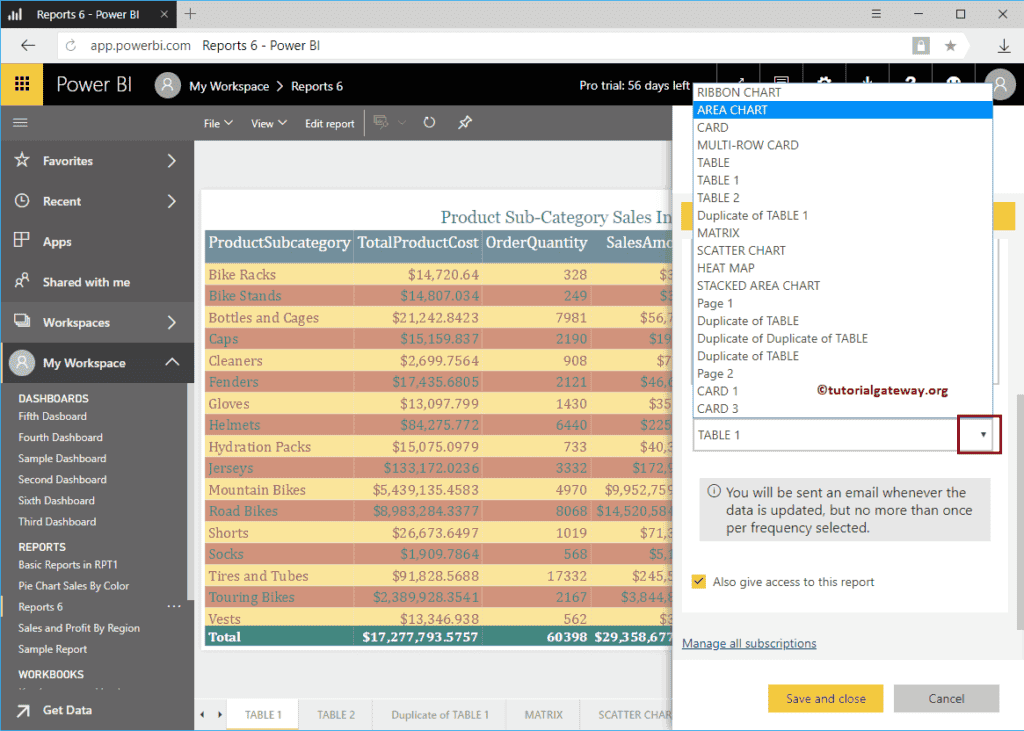Open the Apps icon in sidebar
Image resolution: width=1024 pixels, height=731 pixels.
coord(21,241)
